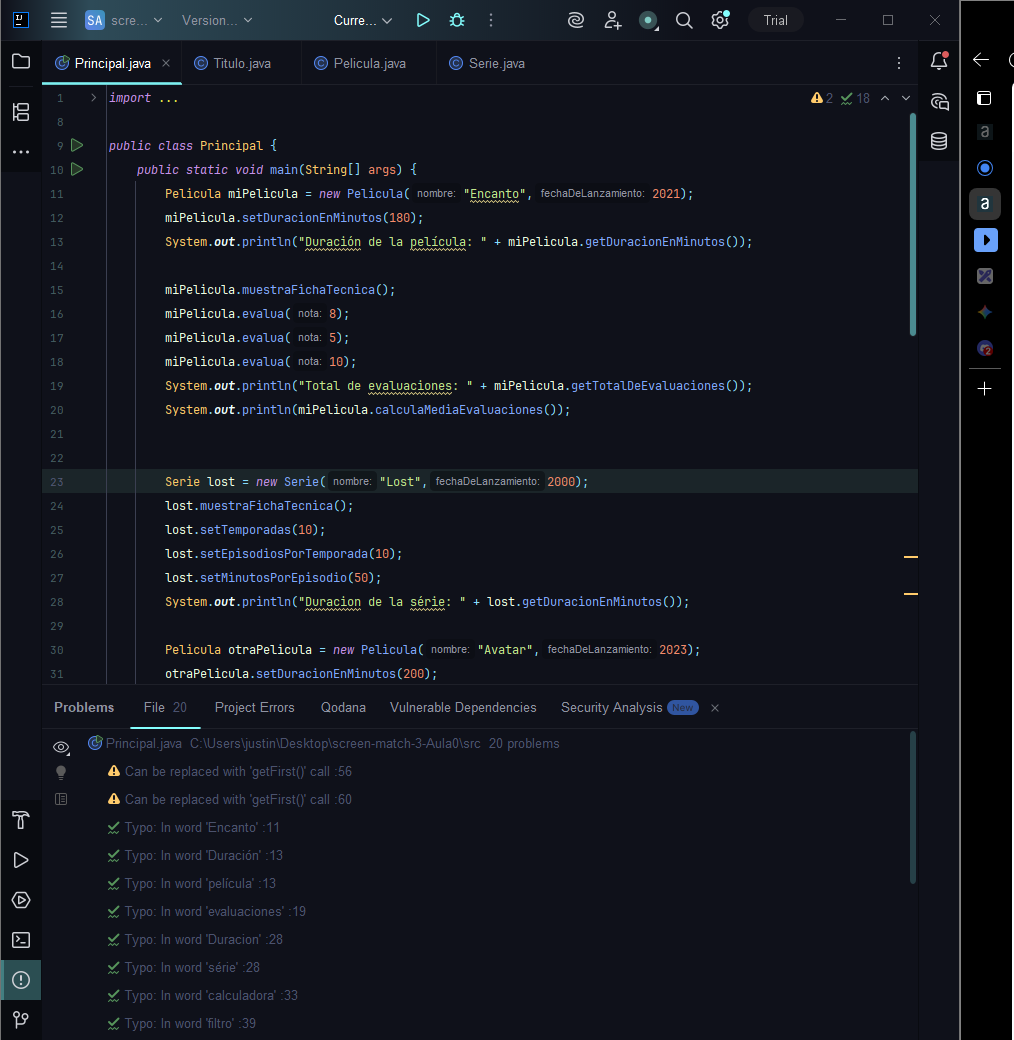This screenshot has width=1014, height=1040.
Task: Open Database tool window
Action: tap(939, 141)
